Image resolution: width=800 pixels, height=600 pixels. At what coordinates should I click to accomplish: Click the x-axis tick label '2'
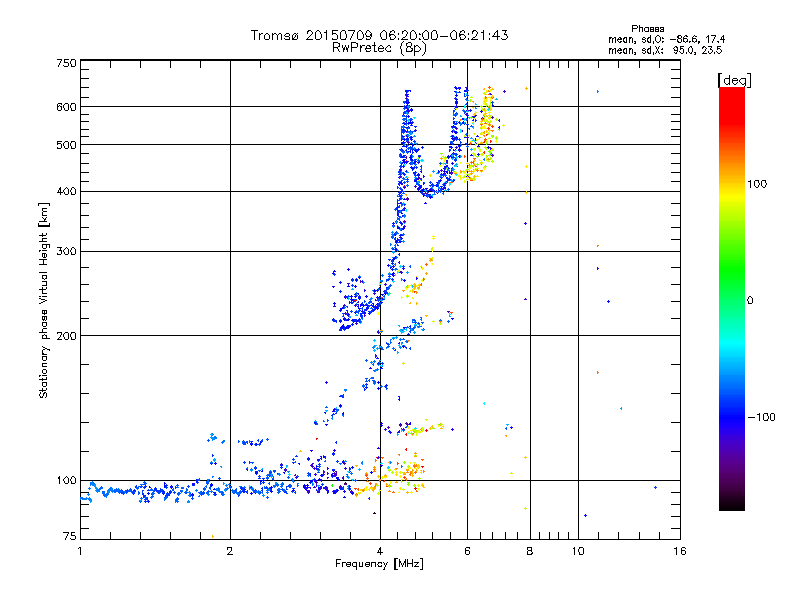pyautogui.click(x=230, y=551)
